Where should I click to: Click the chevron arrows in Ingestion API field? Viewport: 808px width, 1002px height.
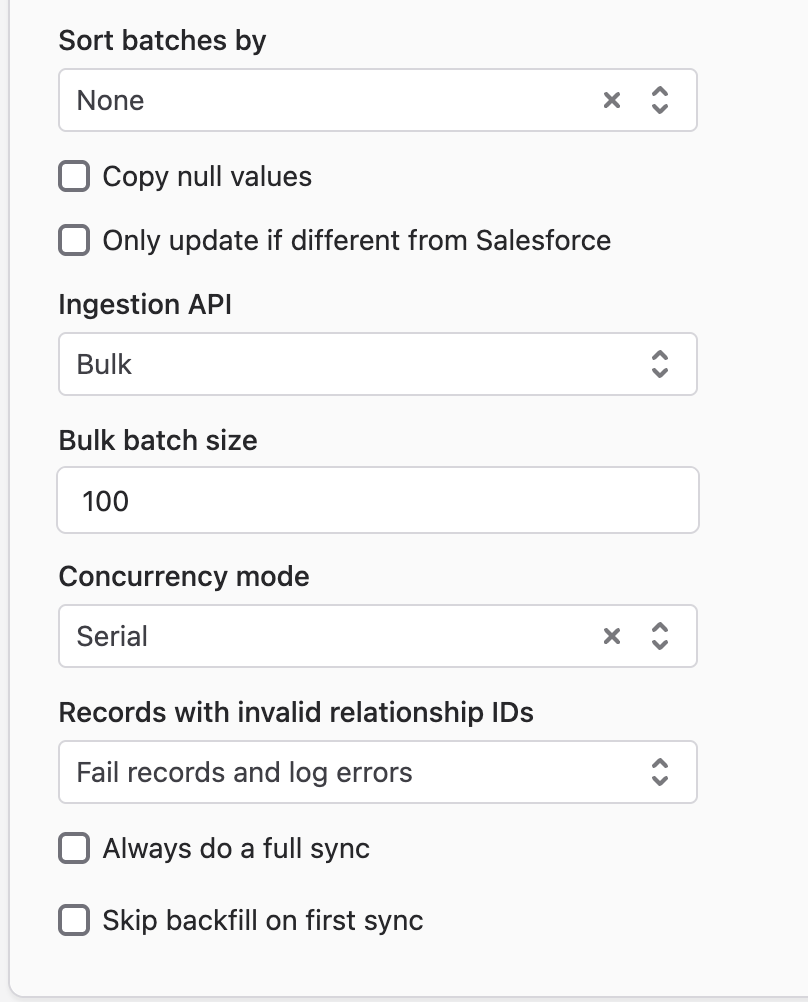(x=660, y=364)
